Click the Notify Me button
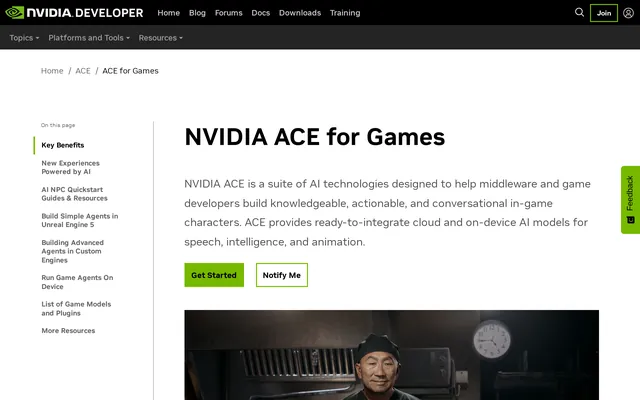Screen dimensions: 640x400 pos(282,275)
